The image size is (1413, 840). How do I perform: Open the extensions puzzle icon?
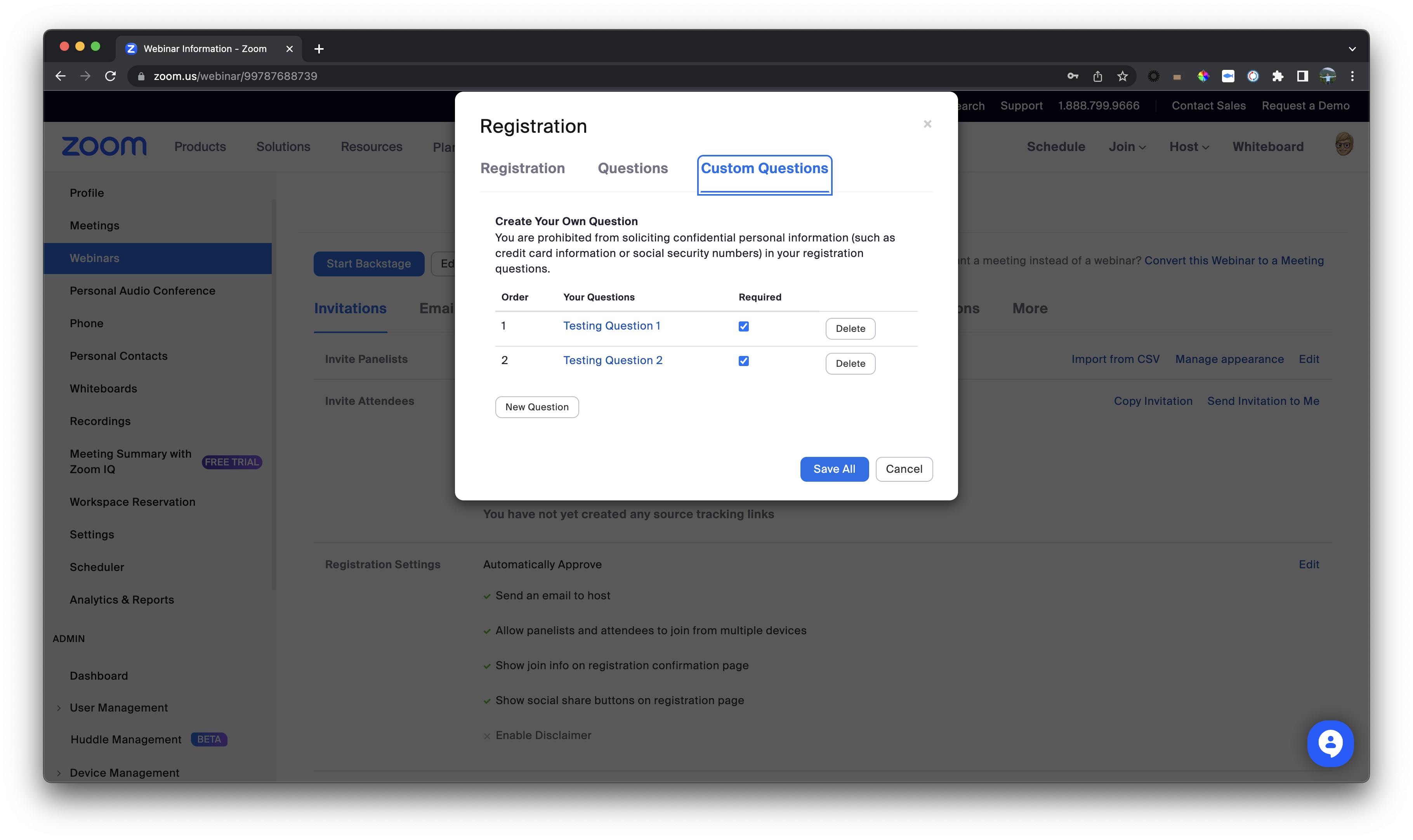pyautogui.click(x=1277, y=76)
